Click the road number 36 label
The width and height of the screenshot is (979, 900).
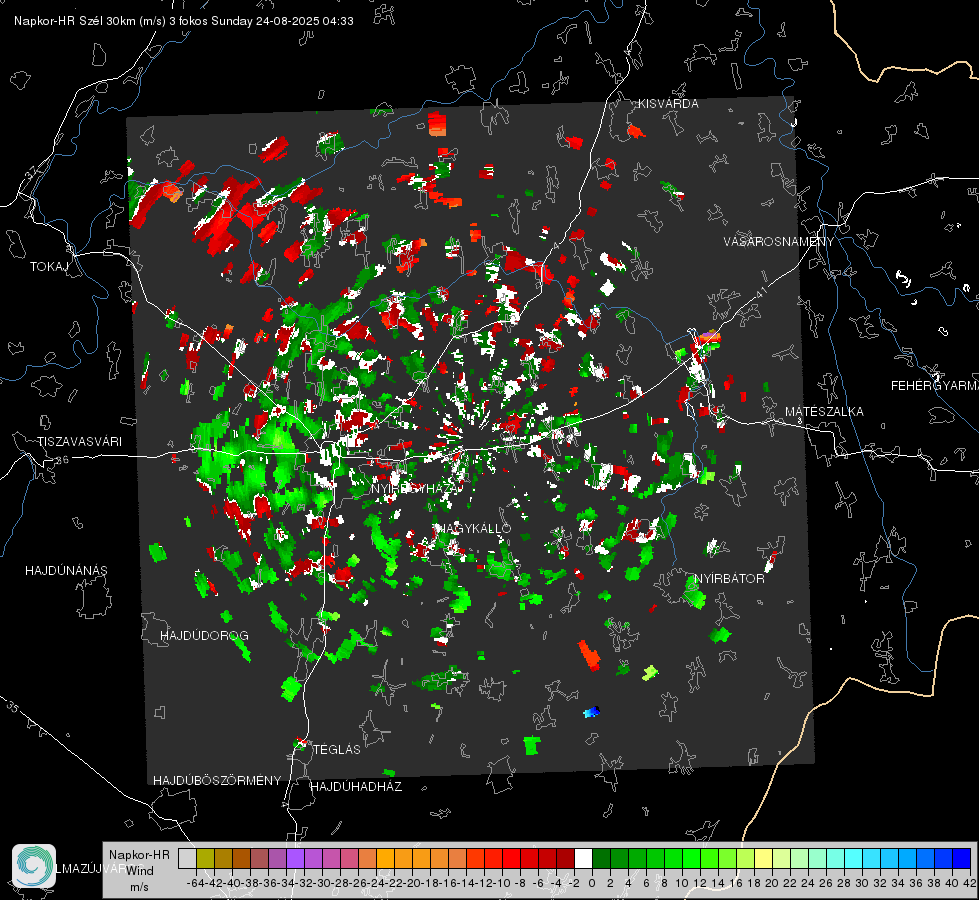[62, 460]
